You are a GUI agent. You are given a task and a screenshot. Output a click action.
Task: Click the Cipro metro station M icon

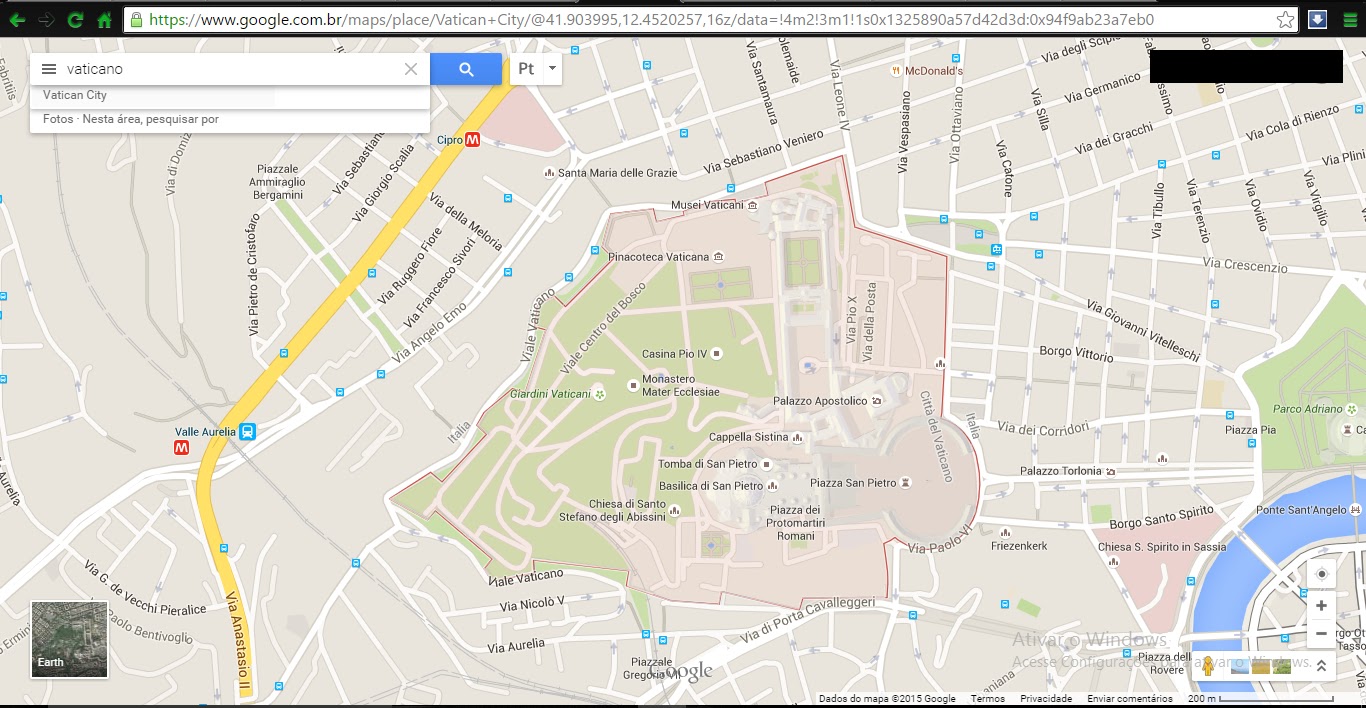point(474,140)
